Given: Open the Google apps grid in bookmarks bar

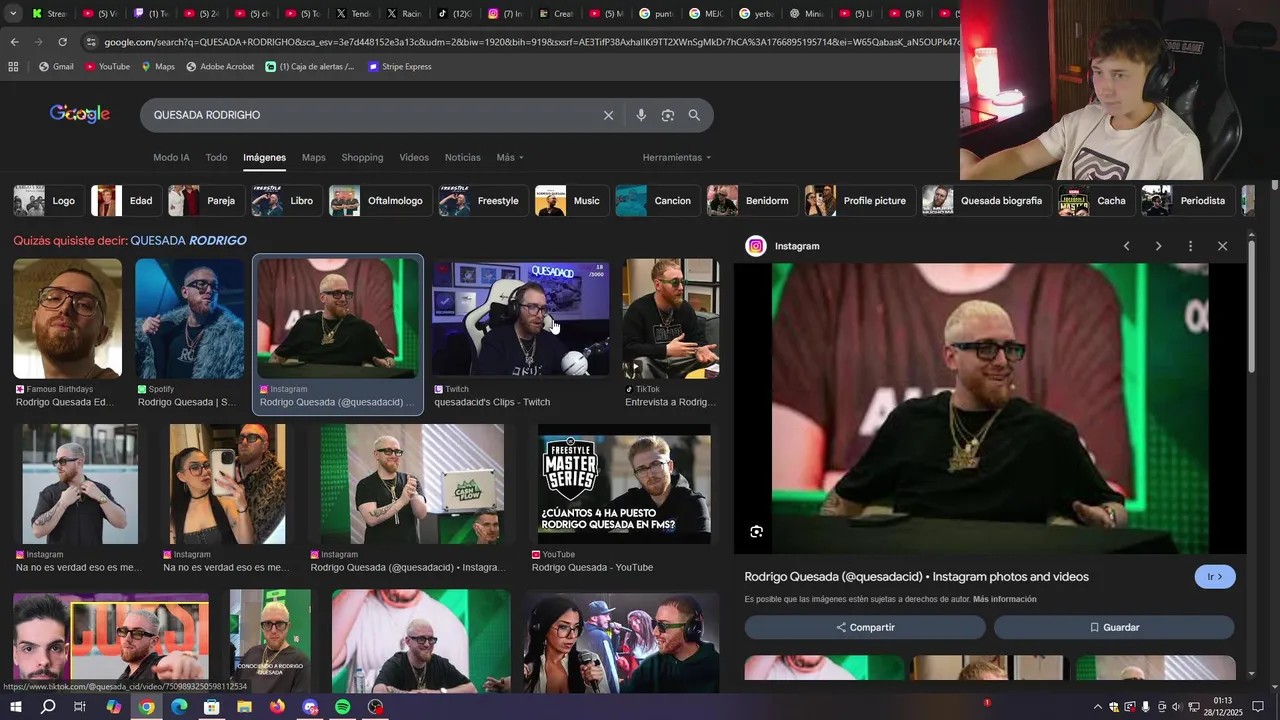Looking at the screenshot, I should (13, 67).
